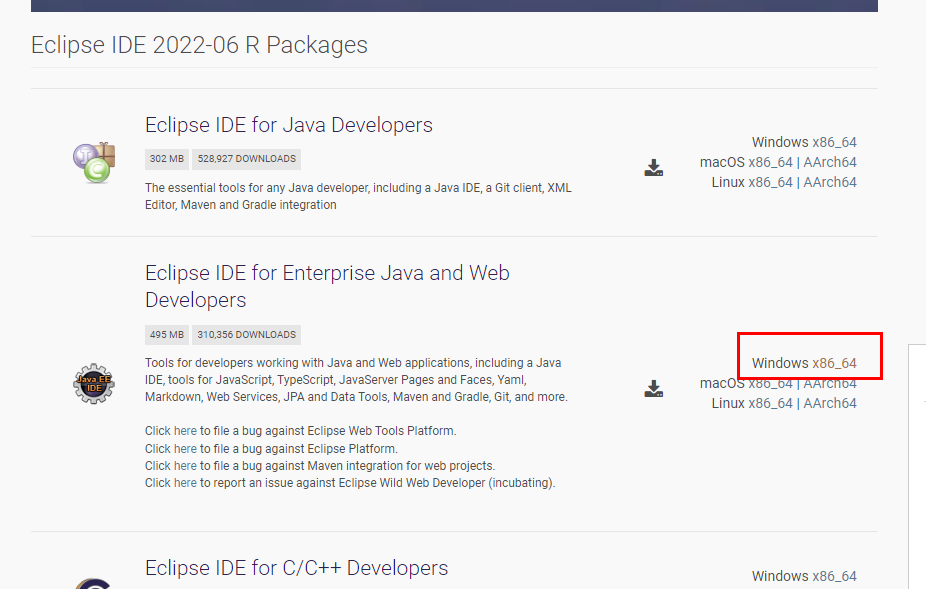
Task: Download Java Developers Linux AArch64 build
Action: click(830, 183)
